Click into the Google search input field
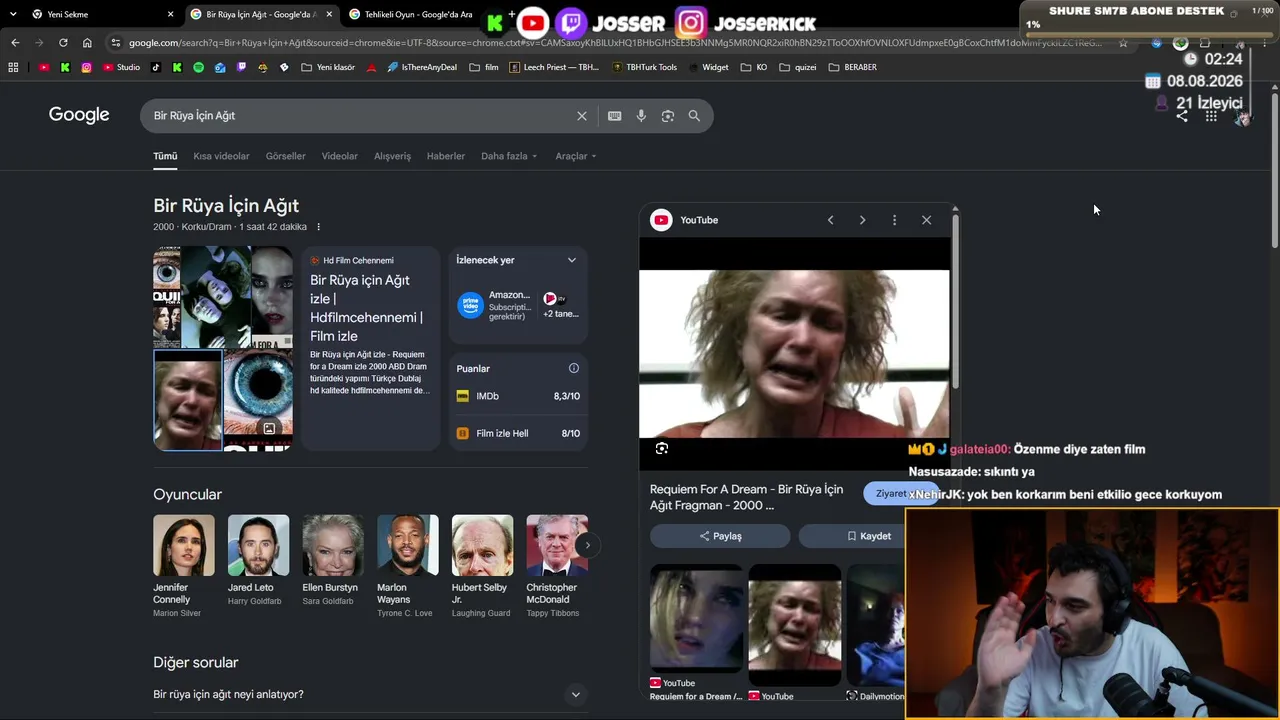This screenshot has width=1280, height=720. tap(360, 116)
